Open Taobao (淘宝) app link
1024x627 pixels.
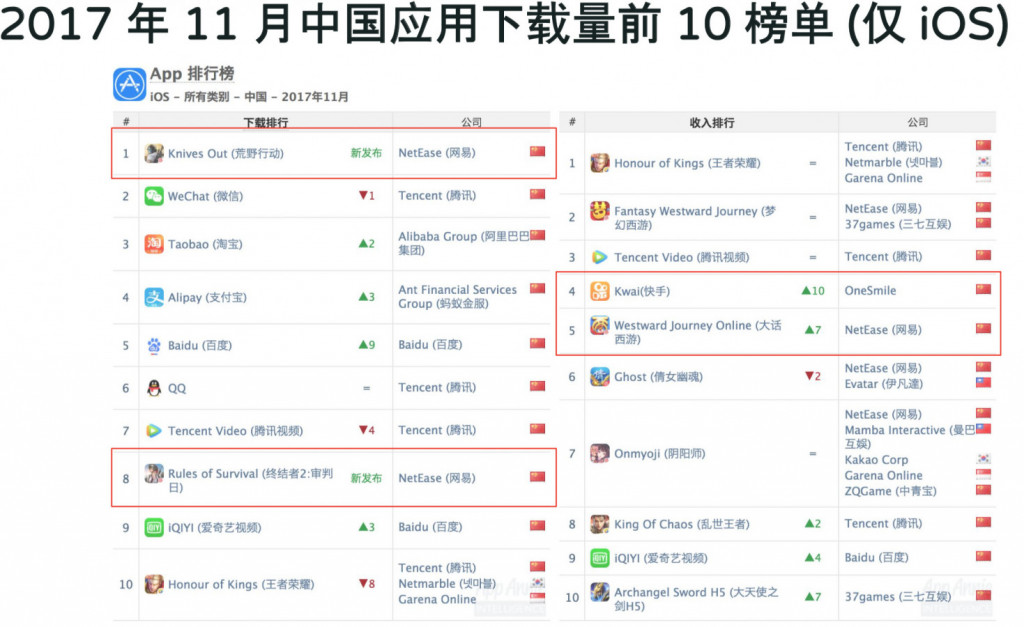coord(205,244)
